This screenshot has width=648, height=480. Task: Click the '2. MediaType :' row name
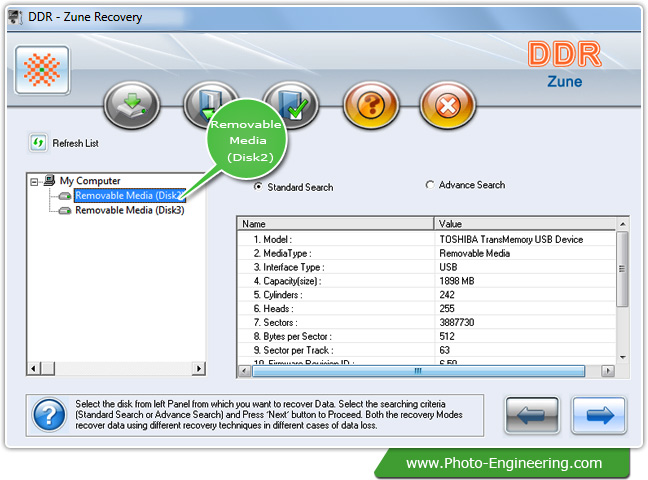[x=283, y=253]
